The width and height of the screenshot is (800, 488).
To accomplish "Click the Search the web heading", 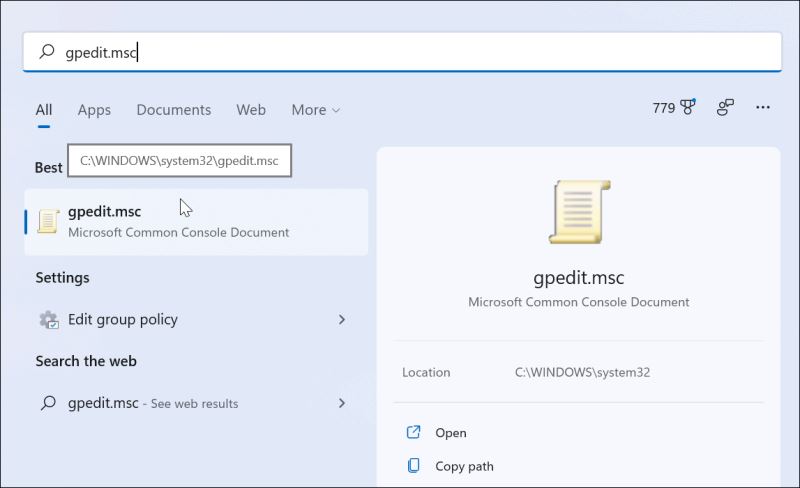I will click(x=86, y=361).
